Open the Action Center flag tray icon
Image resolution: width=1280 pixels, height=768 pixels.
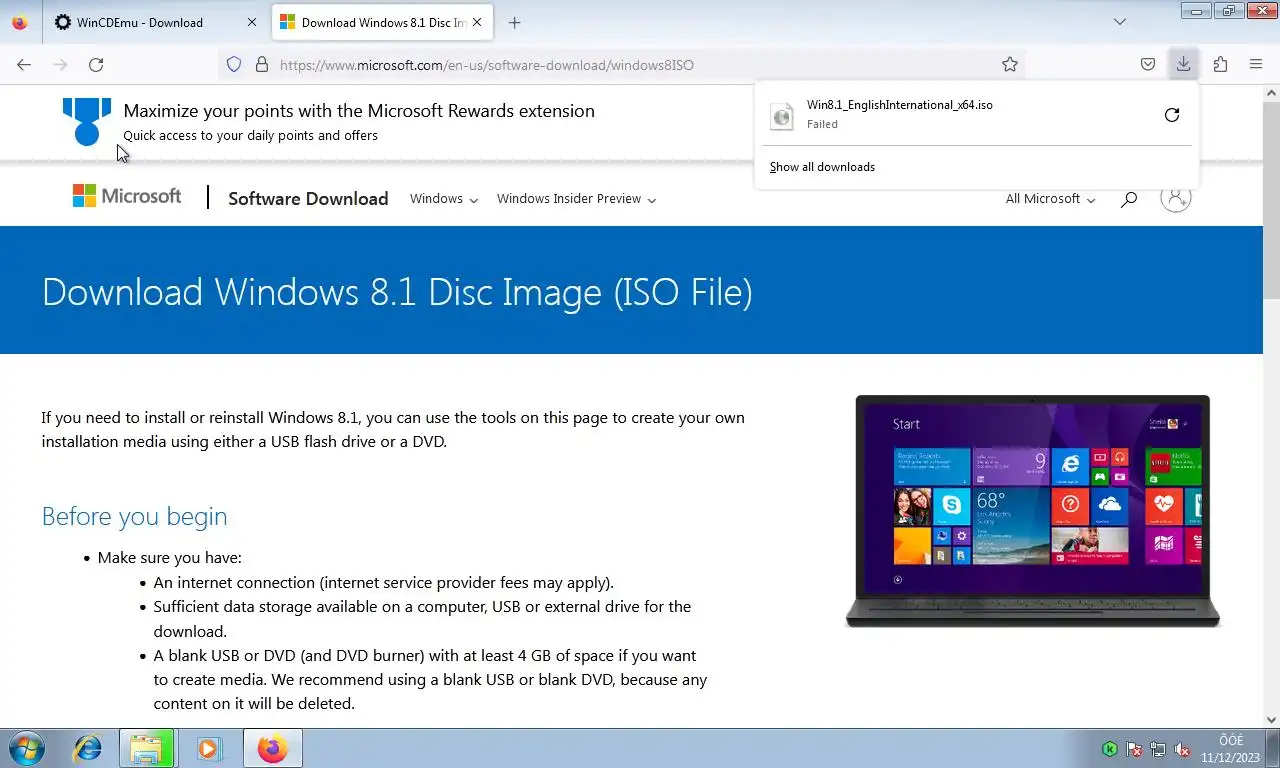[x=1134, y=749]
